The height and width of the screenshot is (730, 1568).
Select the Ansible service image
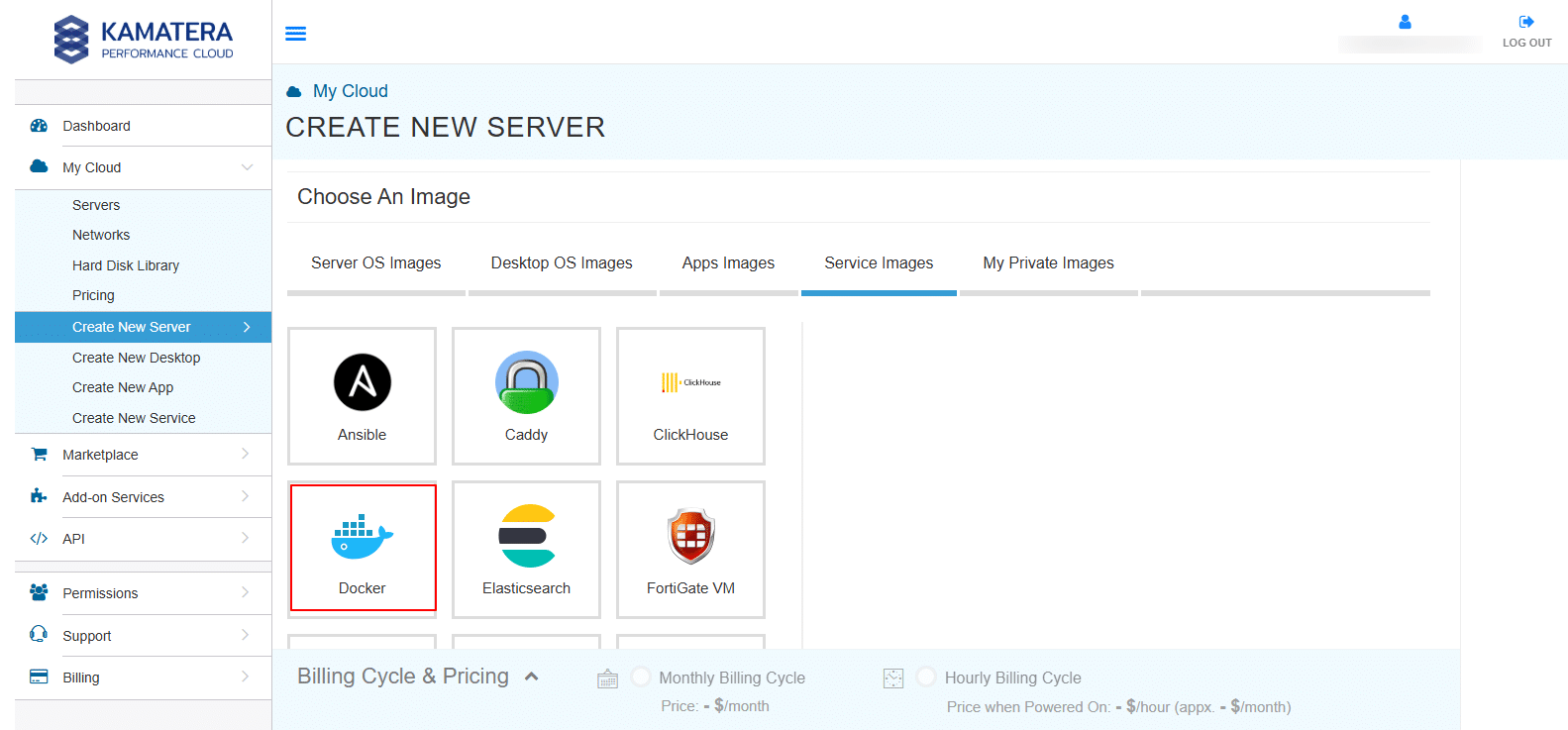click(363, 396)
